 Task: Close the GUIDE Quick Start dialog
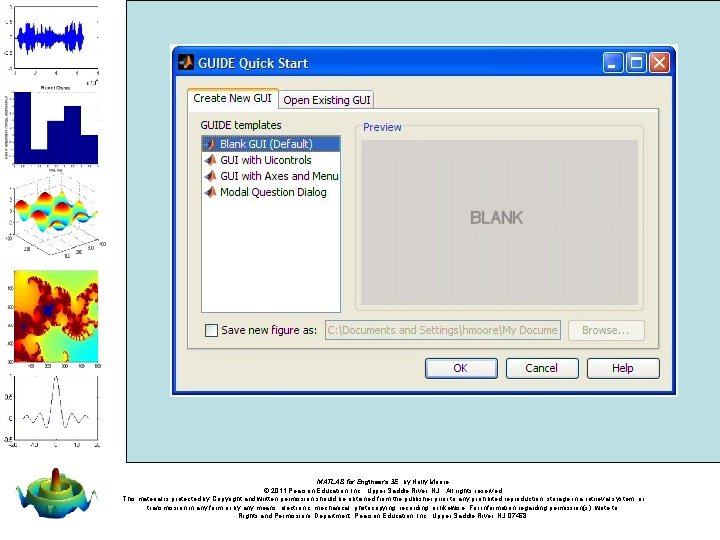tap(659, 62)
